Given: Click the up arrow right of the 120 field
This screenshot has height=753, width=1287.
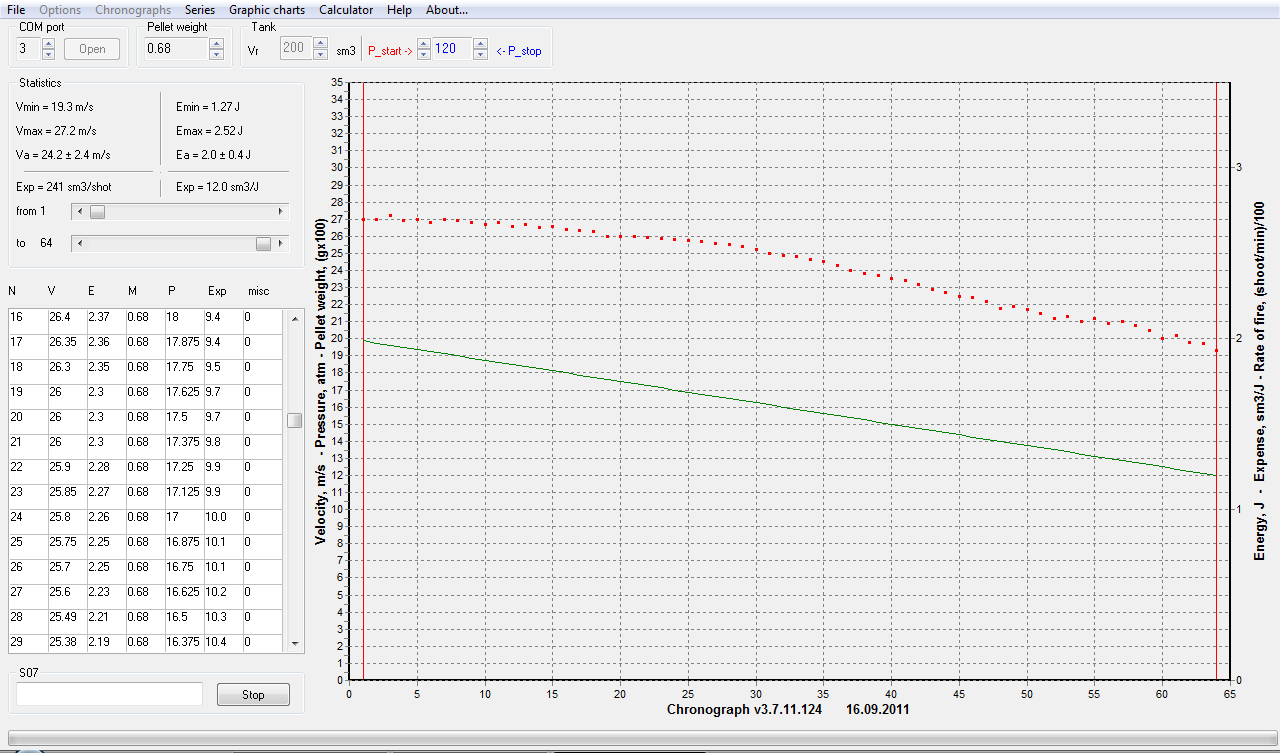Looking at the screenshot, I should (480, 44).
